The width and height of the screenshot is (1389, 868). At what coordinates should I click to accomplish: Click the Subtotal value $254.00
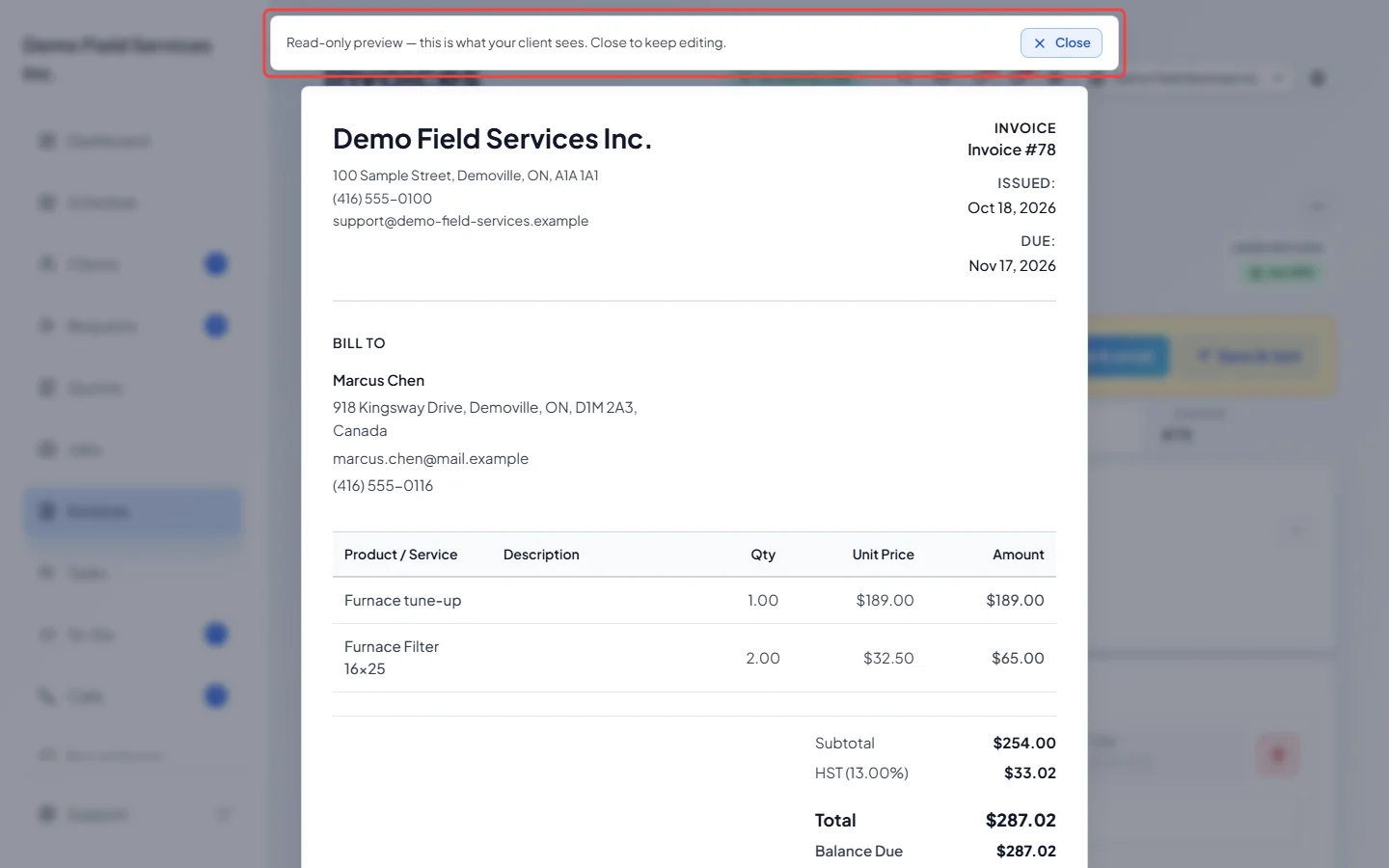tap(1024, 743)
